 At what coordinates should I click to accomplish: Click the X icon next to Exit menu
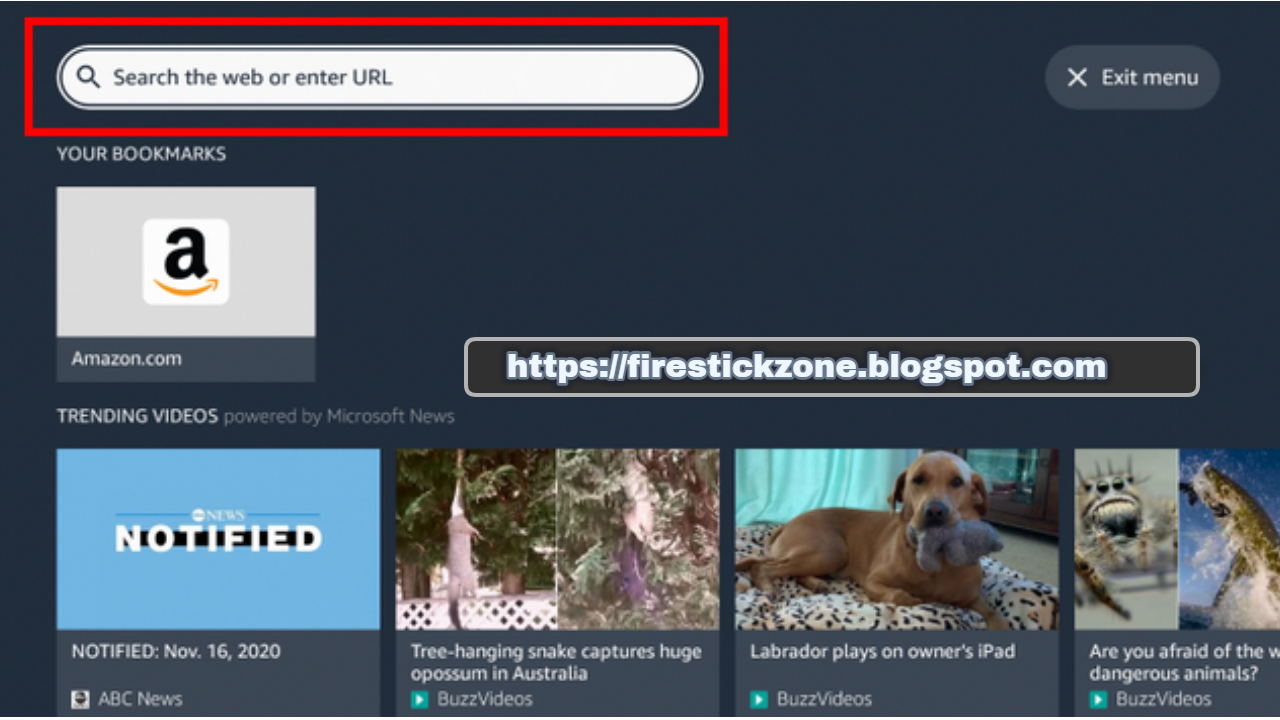pos(1077,77)
